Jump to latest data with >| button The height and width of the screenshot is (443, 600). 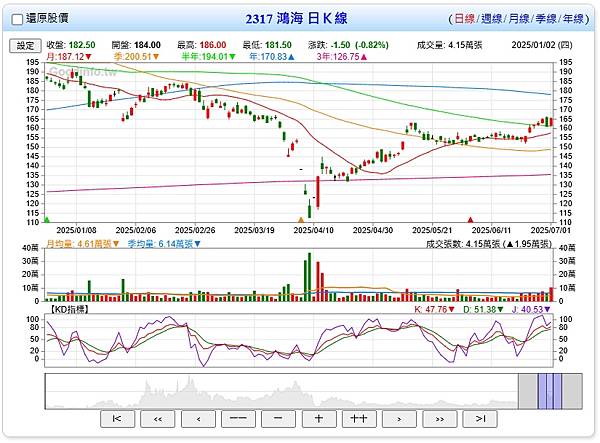pos(480,419)
